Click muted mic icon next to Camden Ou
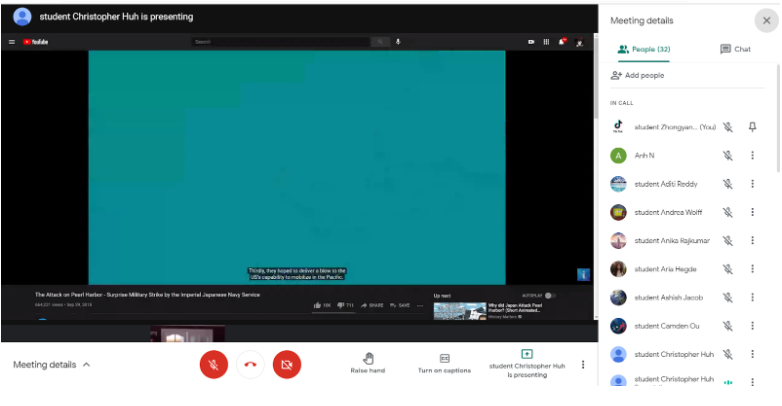This screenshot has height=406, width=782. click(x=728, y=326)
